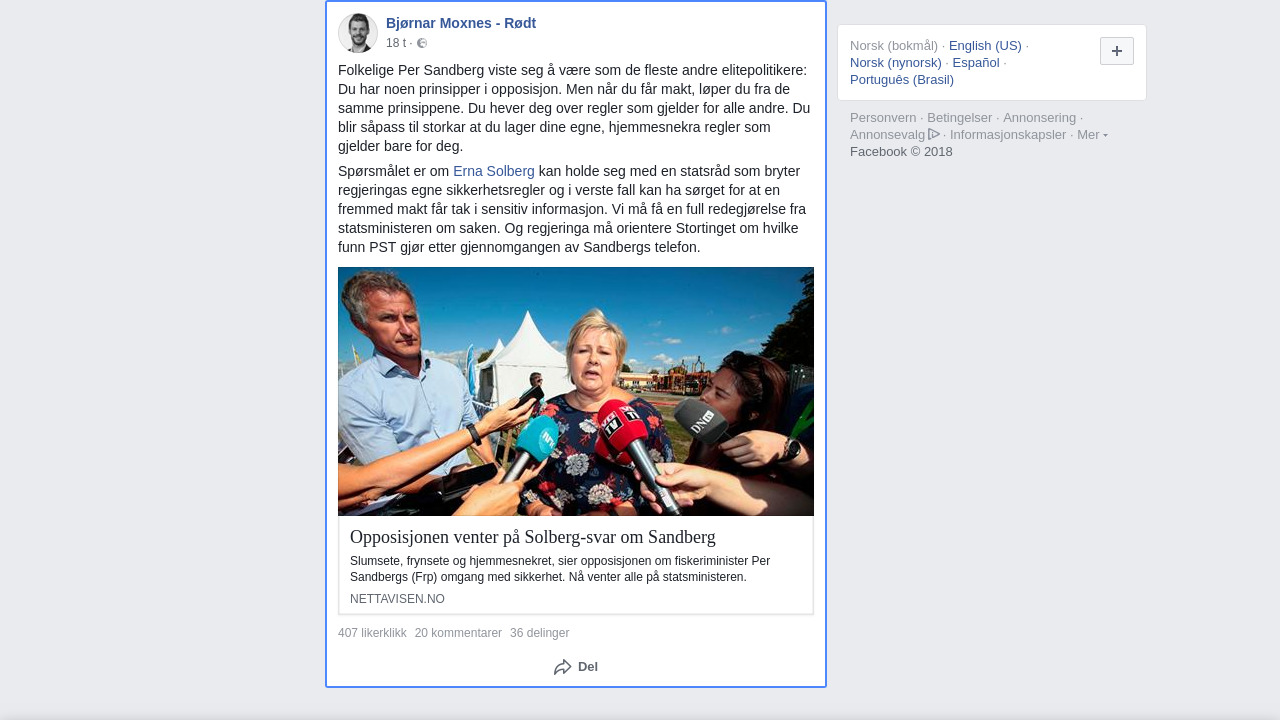The image size is (1280, 720).
Task: Click the Del share arrow icon
Action: [x=563, y=667]
